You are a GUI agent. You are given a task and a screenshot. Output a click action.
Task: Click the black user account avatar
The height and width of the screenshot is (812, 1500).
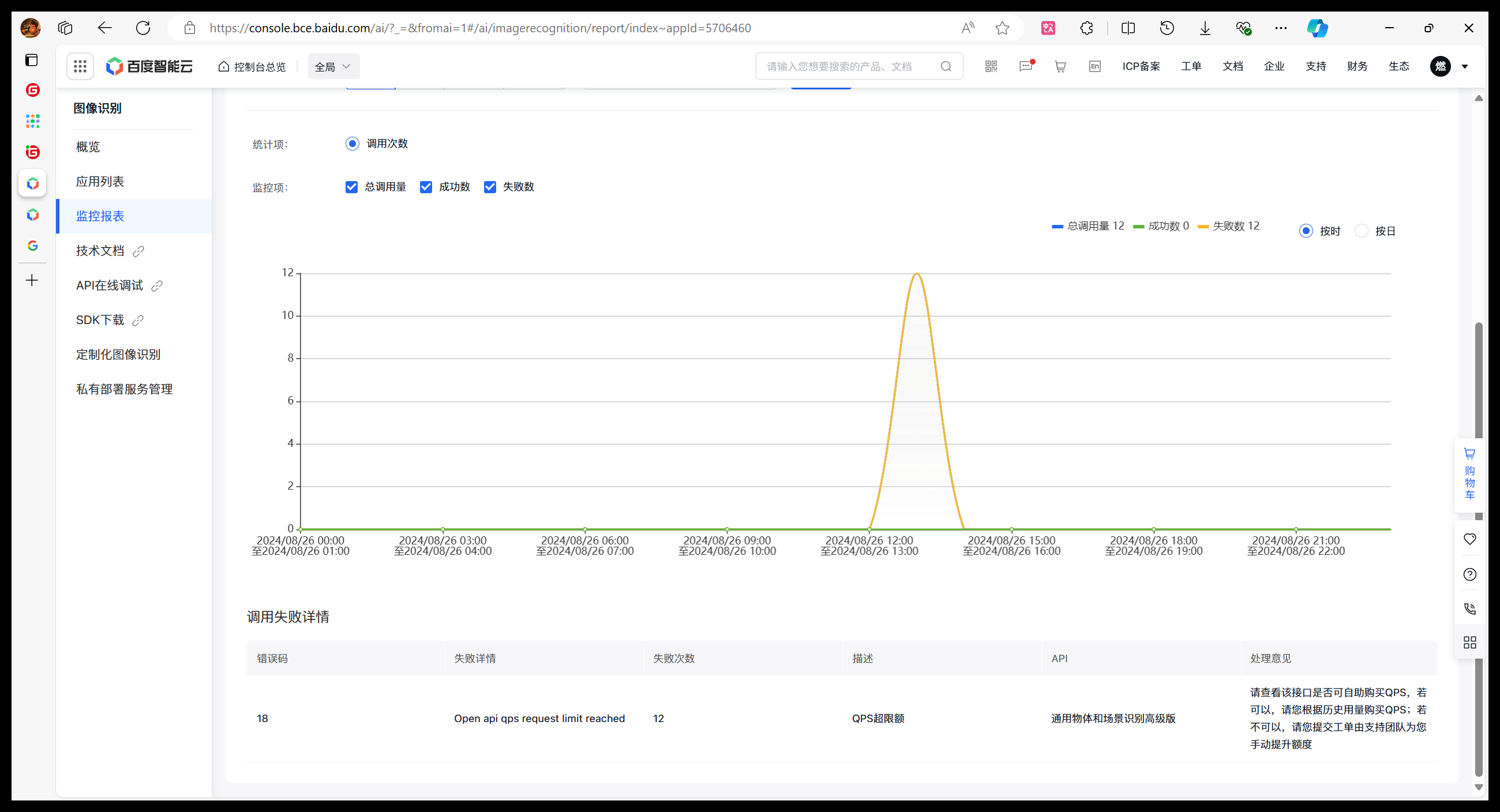[x=1441, y=66]
